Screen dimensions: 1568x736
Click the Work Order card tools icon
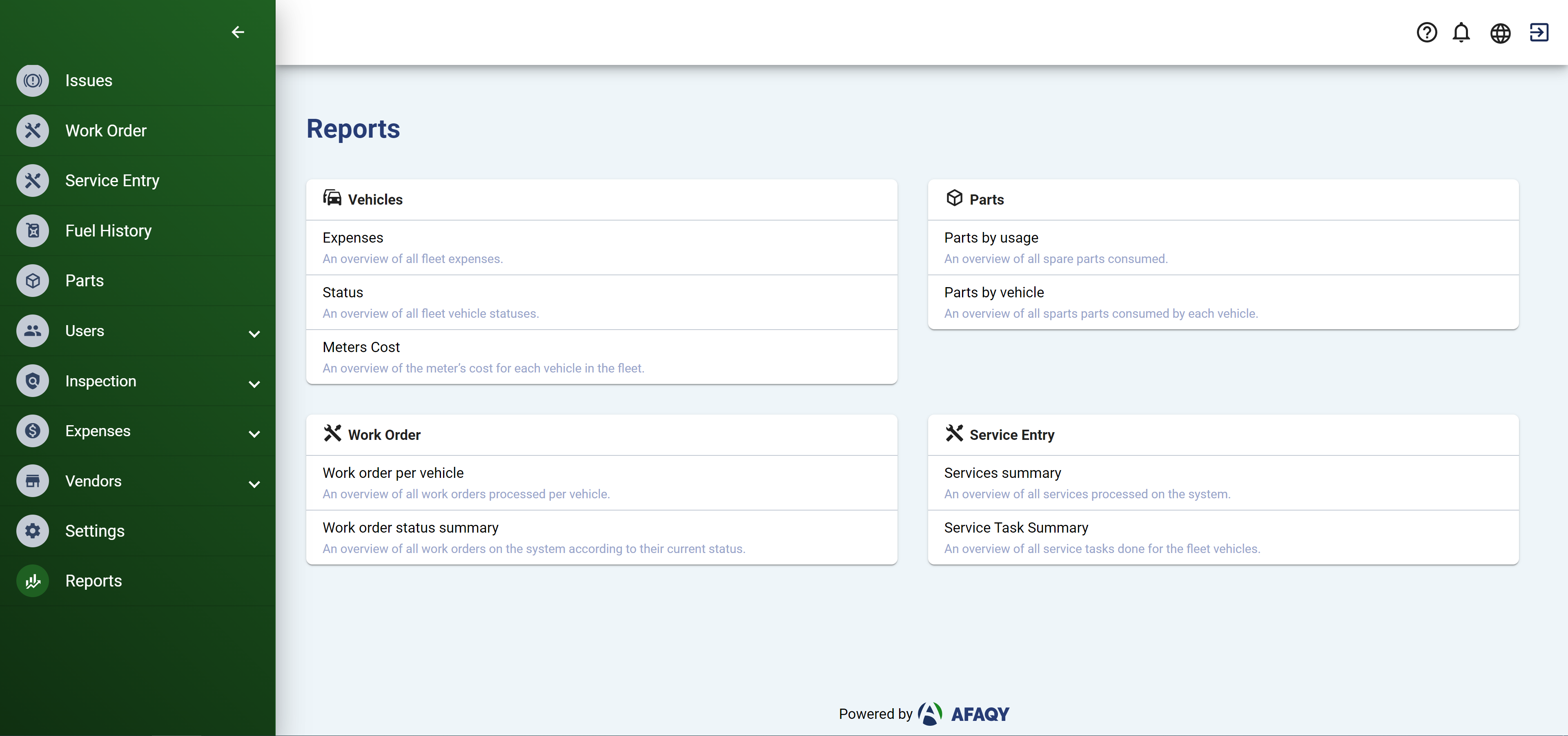(x=332, y=433)
